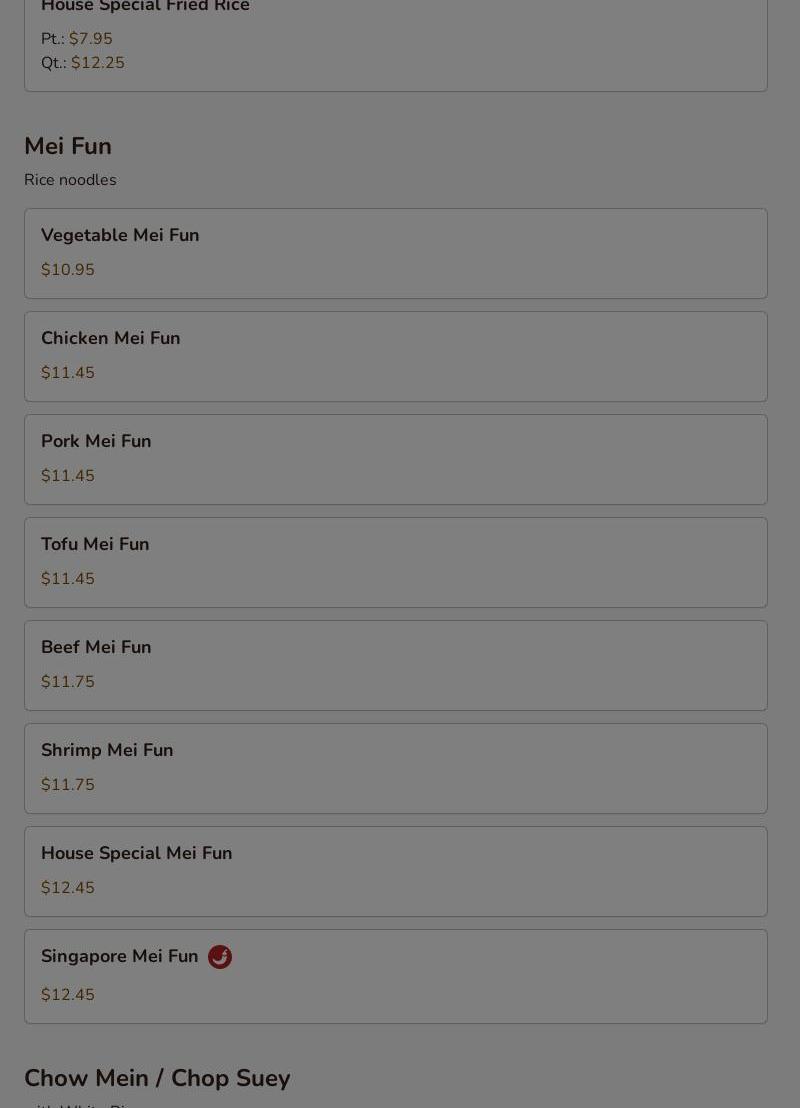The image size is (800, 1108).
Task: Click the $11.75 Shrimp Mei Fun price
Action: 68,784
